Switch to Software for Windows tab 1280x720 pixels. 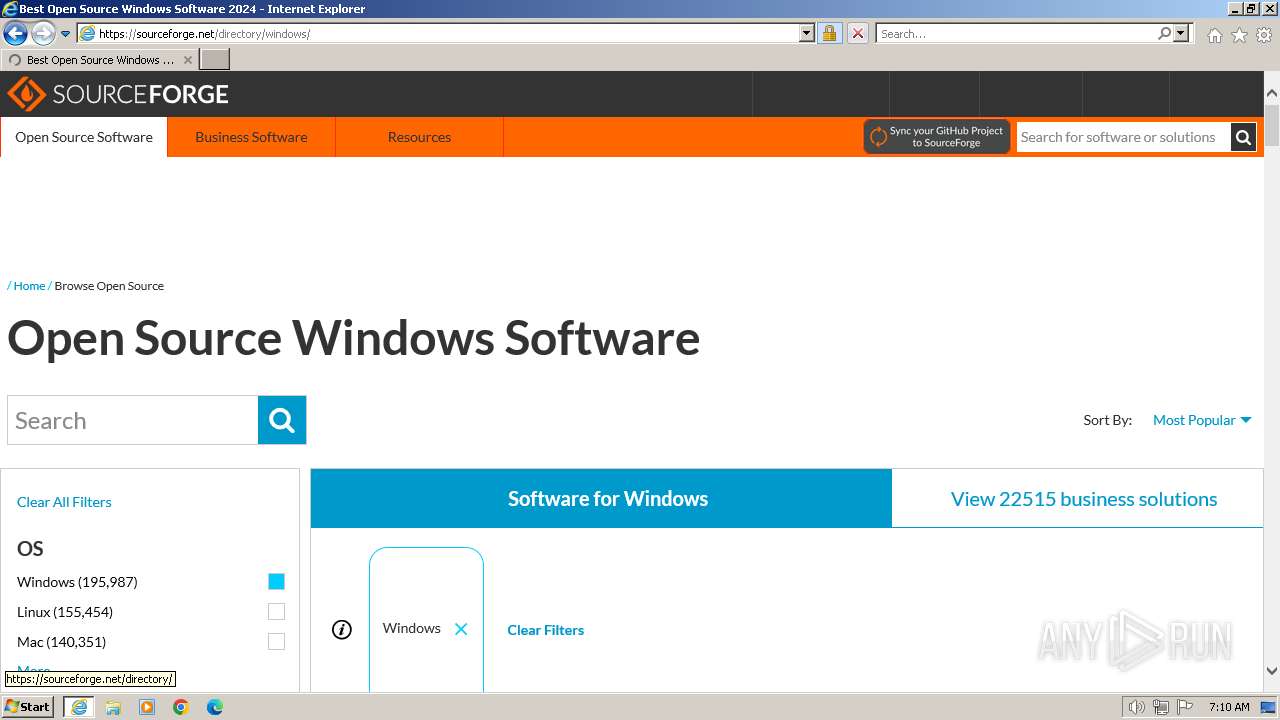click(x=601, y=498)
